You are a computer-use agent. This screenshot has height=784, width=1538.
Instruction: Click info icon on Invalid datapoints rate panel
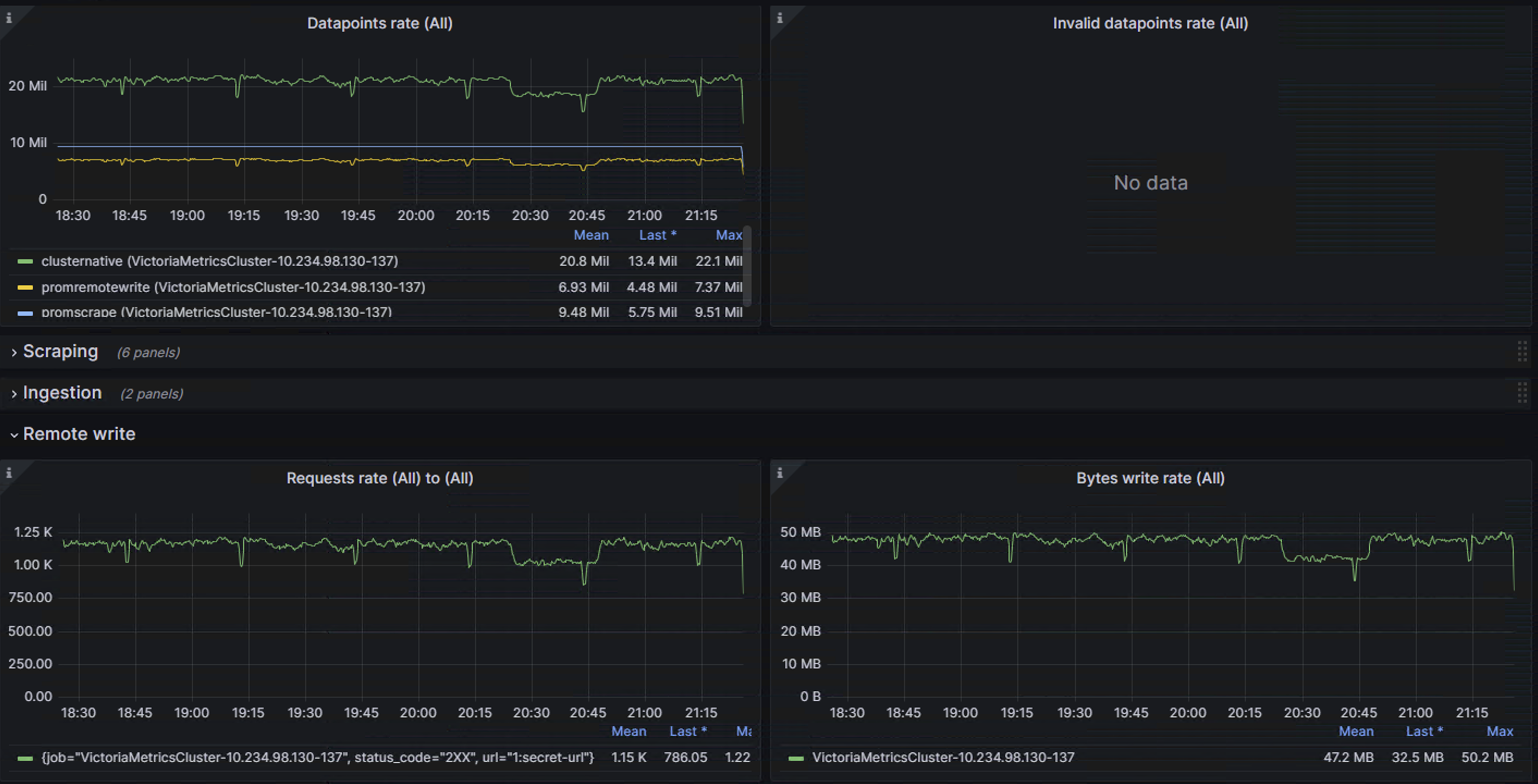tap(779, 18)
